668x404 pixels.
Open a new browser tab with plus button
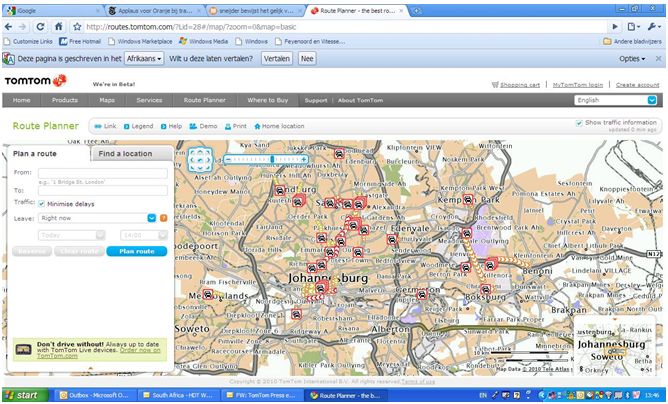click(416, 11)
